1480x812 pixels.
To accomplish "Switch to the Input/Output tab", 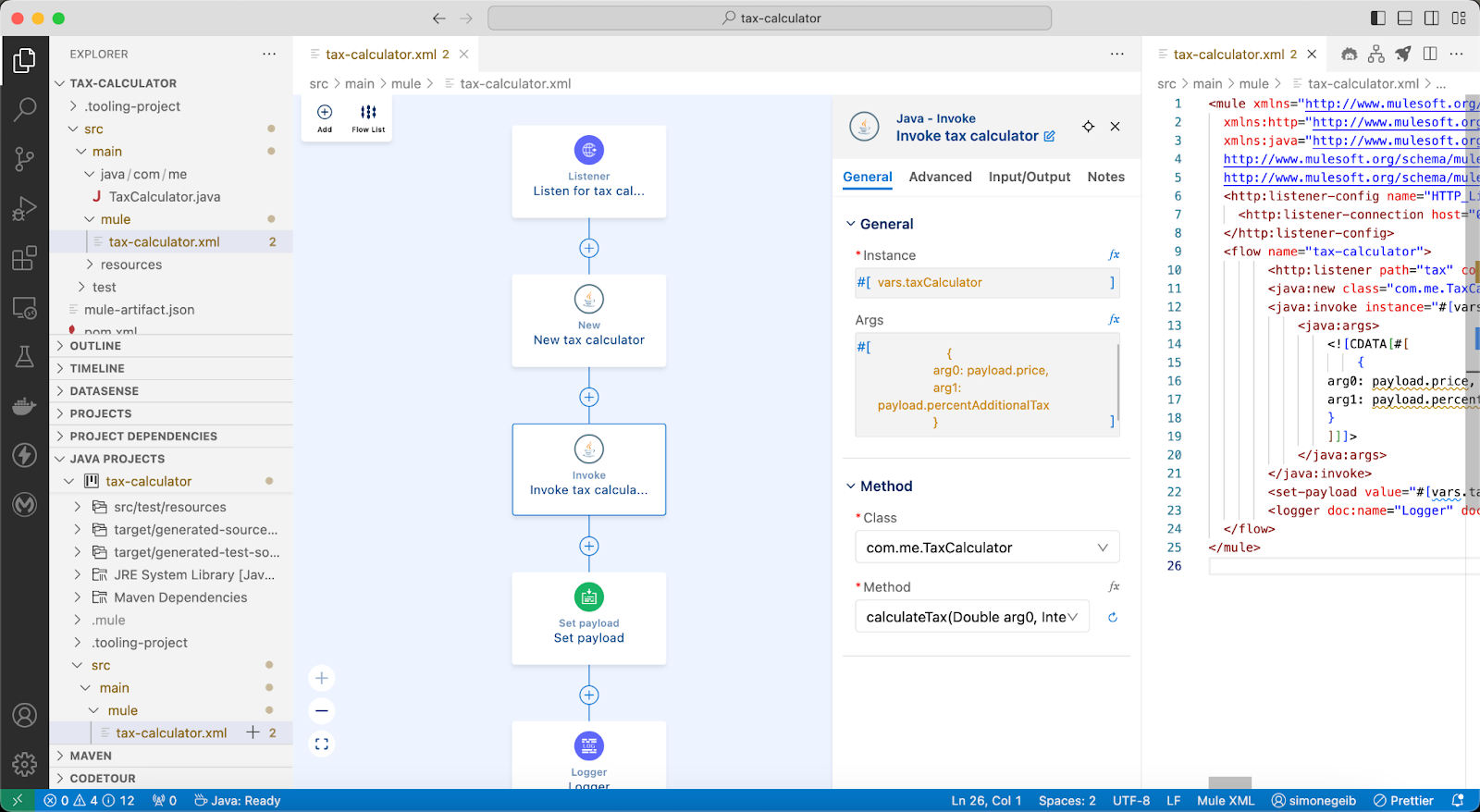I will 1030,177.
